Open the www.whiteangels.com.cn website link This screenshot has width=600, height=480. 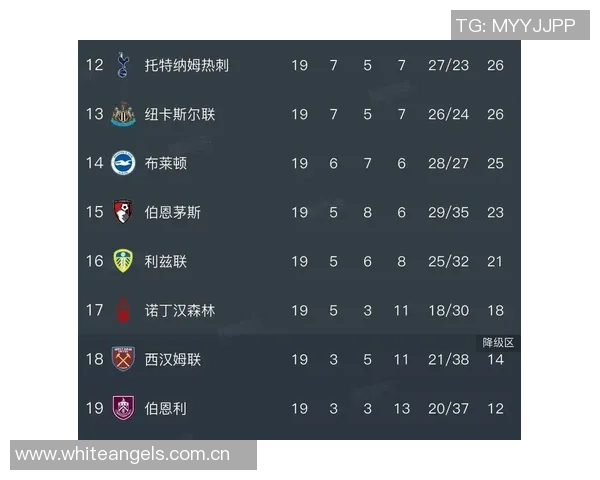pos(123,455)
